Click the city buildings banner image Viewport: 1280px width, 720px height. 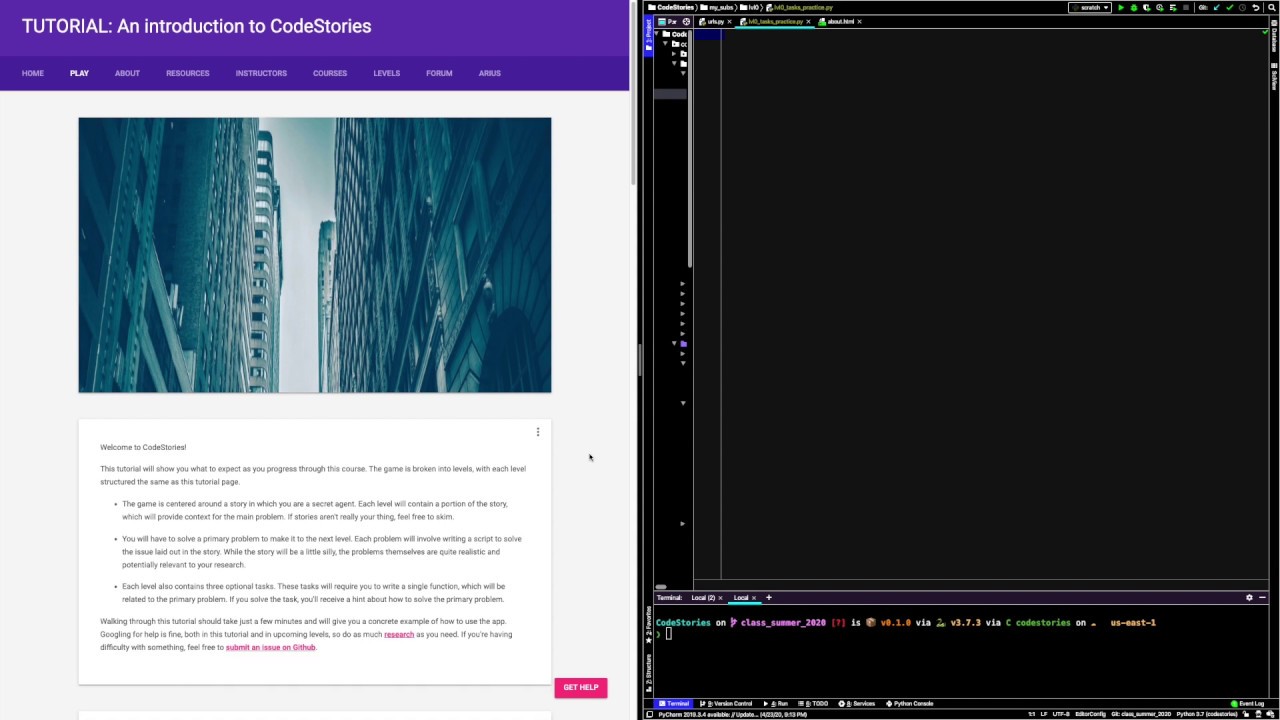point(315,255)
